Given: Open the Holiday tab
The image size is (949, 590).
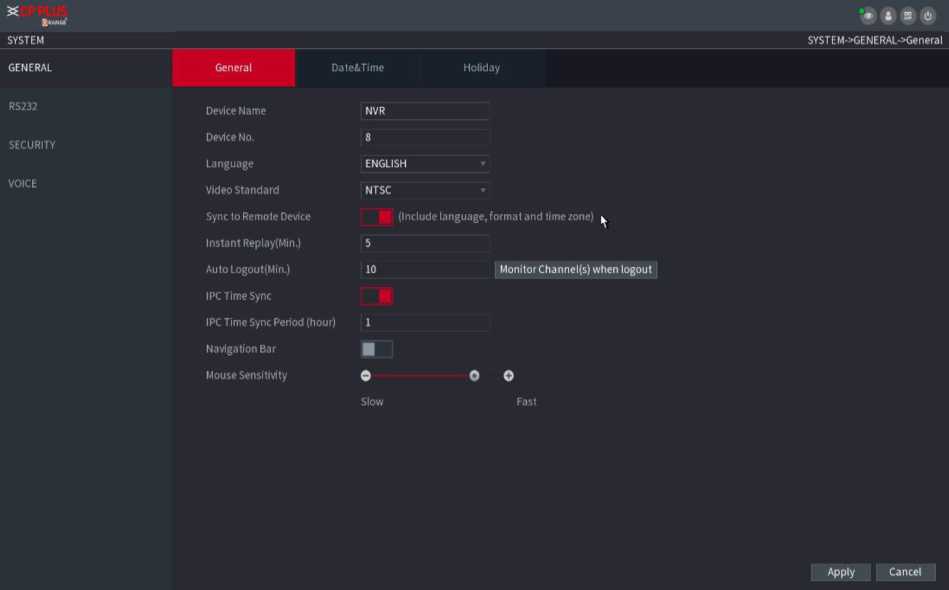Looking at the screenshot, I should [x=481, y=68].
